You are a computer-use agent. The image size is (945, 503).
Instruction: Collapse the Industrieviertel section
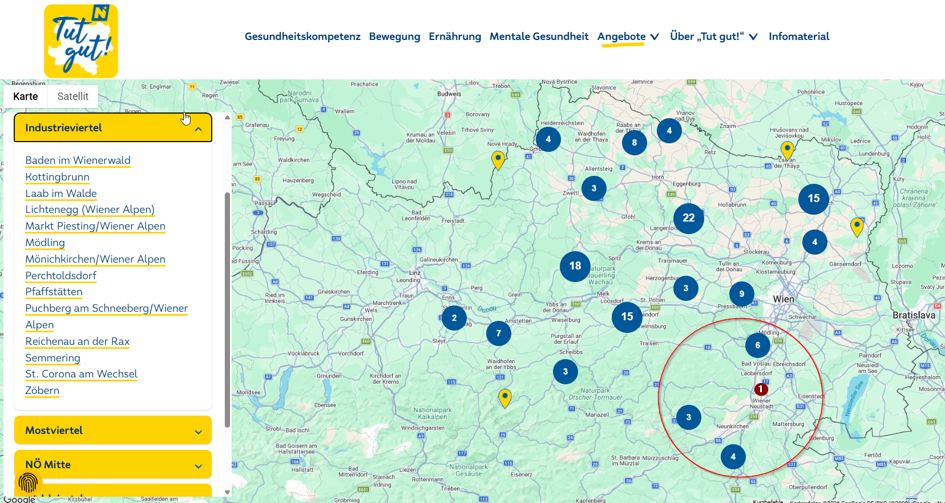click(x=113, y=128)
